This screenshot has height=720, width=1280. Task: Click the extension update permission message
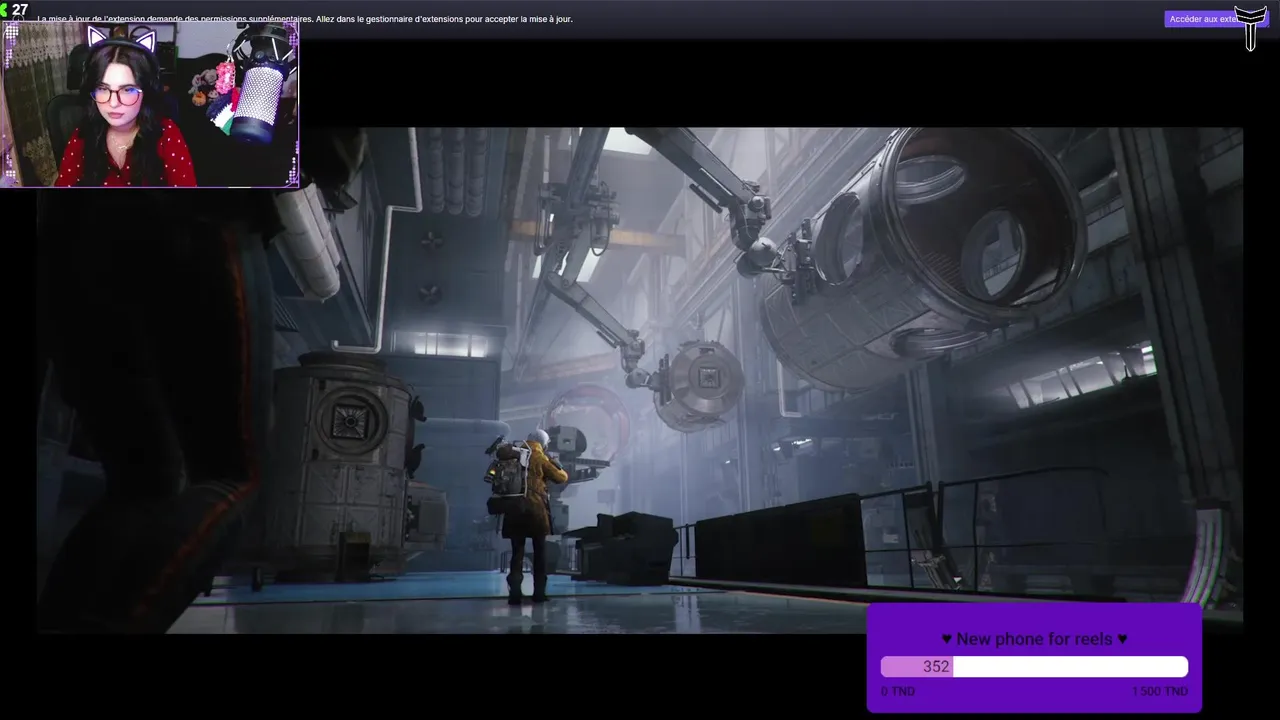(305, 19)
